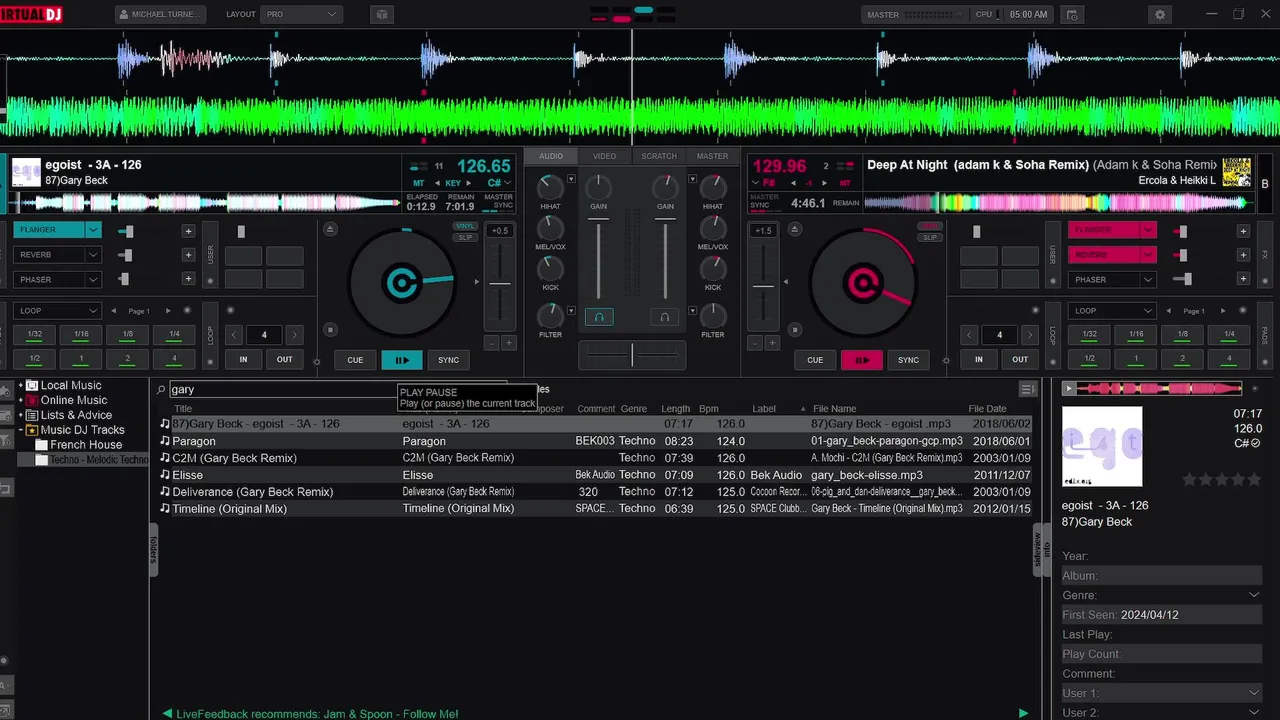This screenshot has height=720, width=1280.
Task: Open Genre dropdown in info panel
Action: [1254, 595]
